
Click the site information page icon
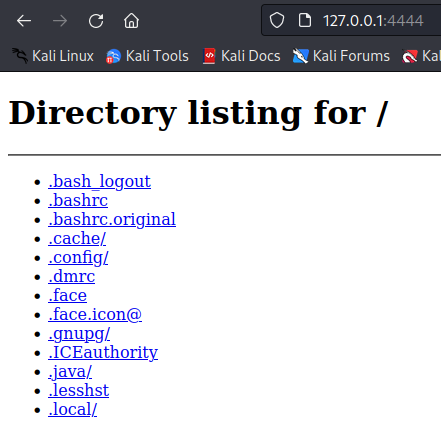click(305, 20)
